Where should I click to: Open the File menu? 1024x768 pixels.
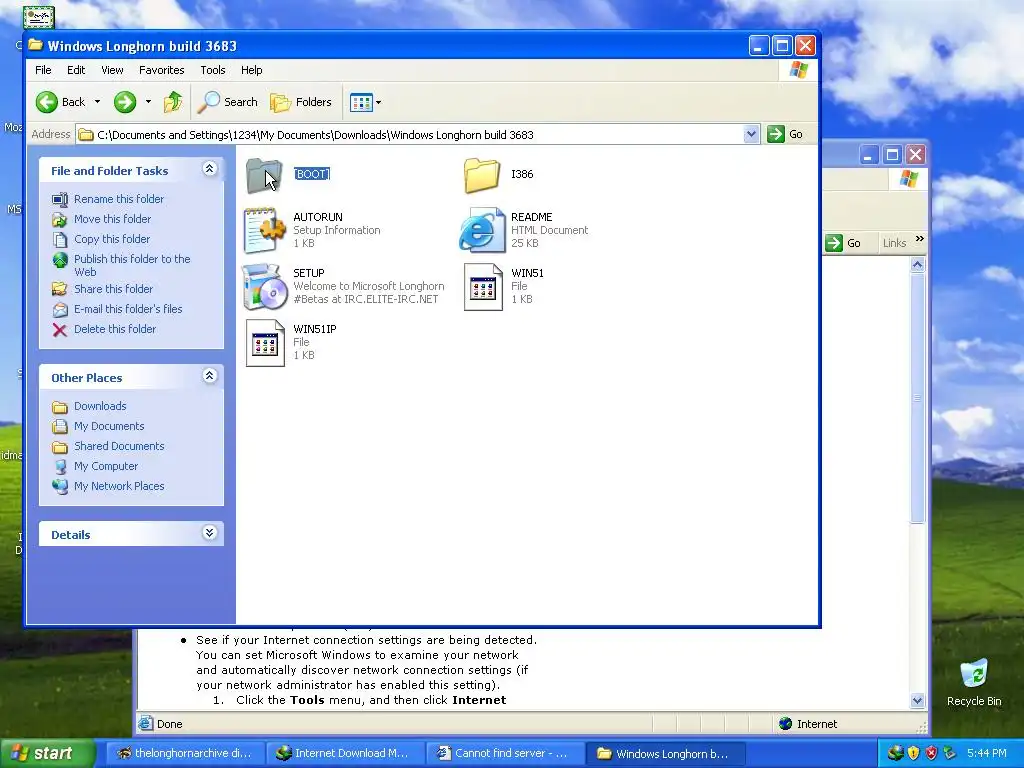[43, 70]
